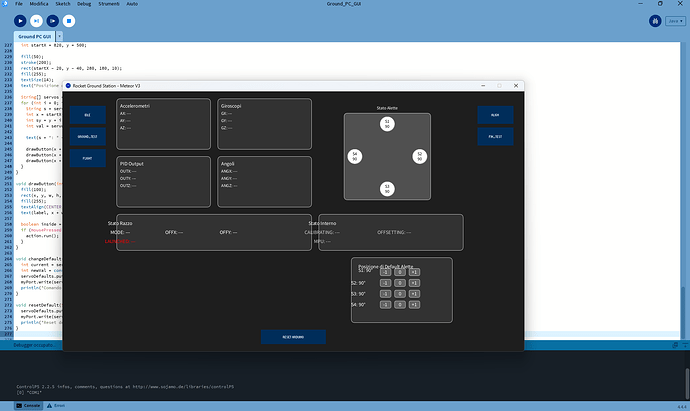Viewport: 690px width, 411px height.
Task: Click the Giroscopi panel title
Action: click(x=231, y=106)
